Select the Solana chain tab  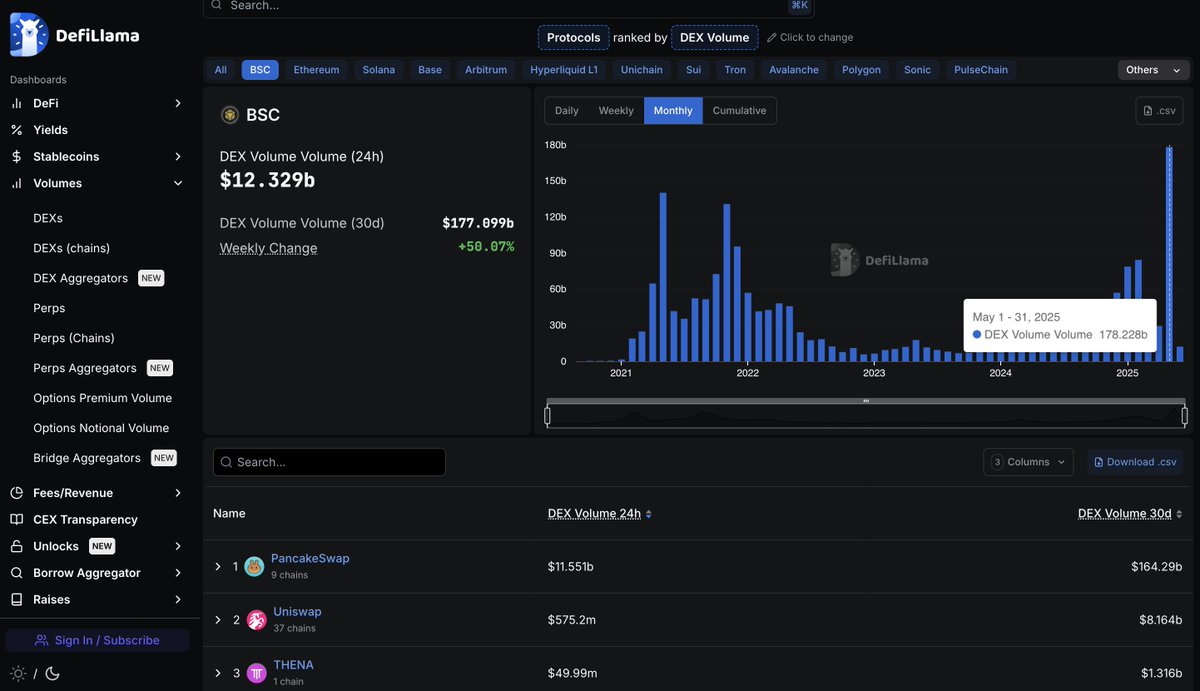click(x=379, y=70)
